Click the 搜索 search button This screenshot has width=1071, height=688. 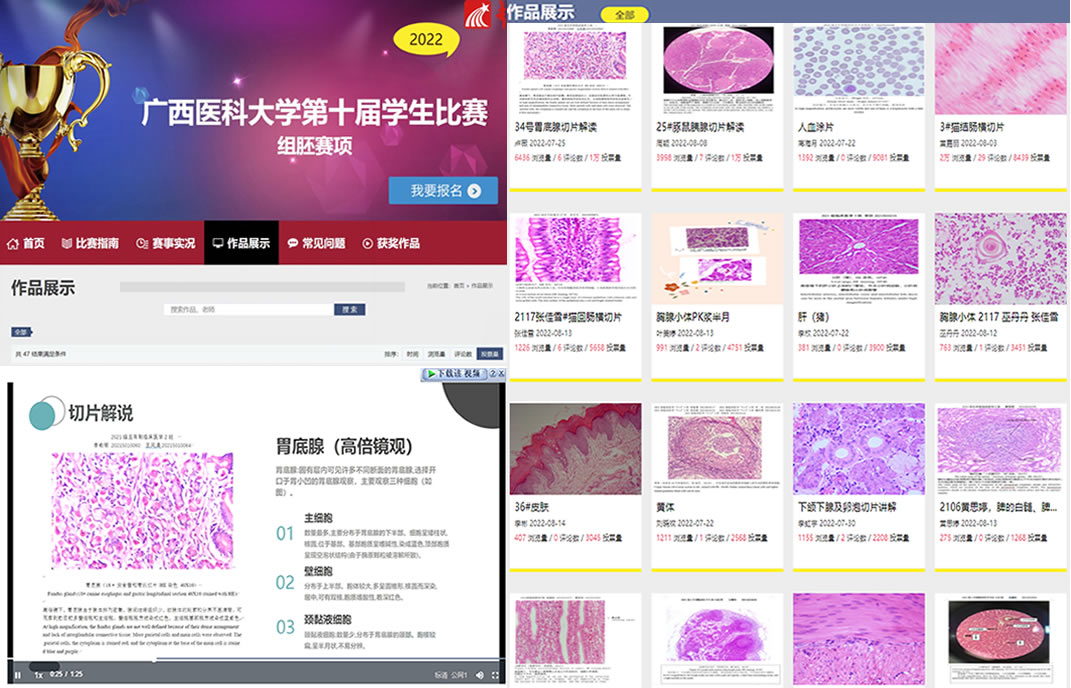click(x=350, y=310)
